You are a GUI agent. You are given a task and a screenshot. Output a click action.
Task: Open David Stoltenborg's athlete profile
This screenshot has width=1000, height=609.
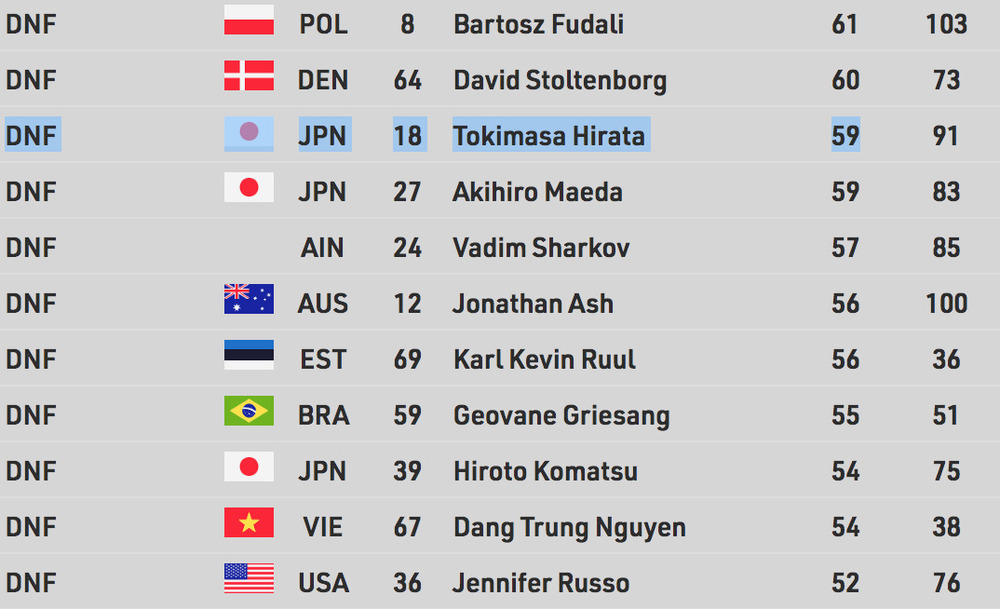pos(559,80)
